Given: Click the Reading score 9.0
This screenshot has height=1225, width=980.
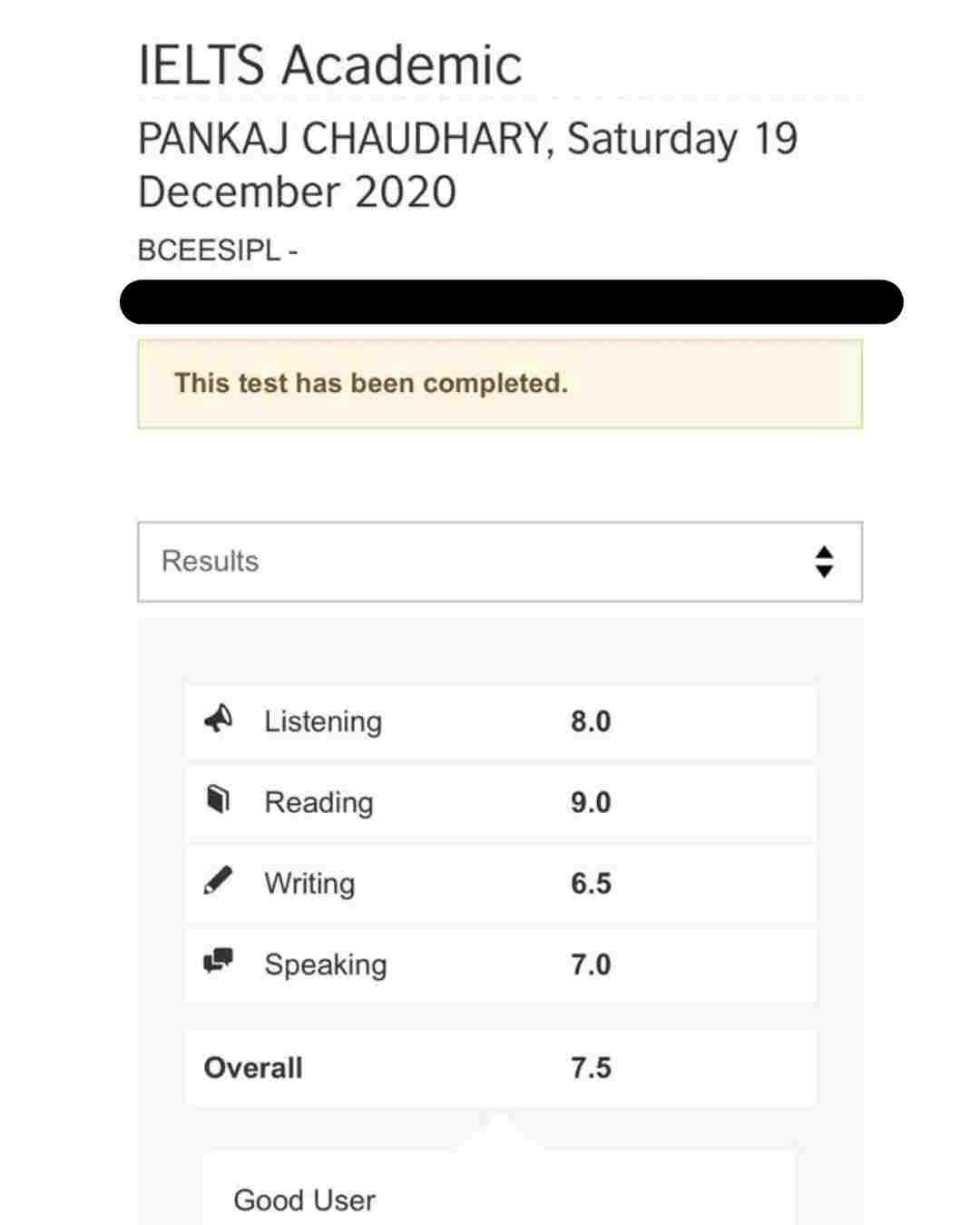Looking at the screenshot, I should tap(591, 803).
